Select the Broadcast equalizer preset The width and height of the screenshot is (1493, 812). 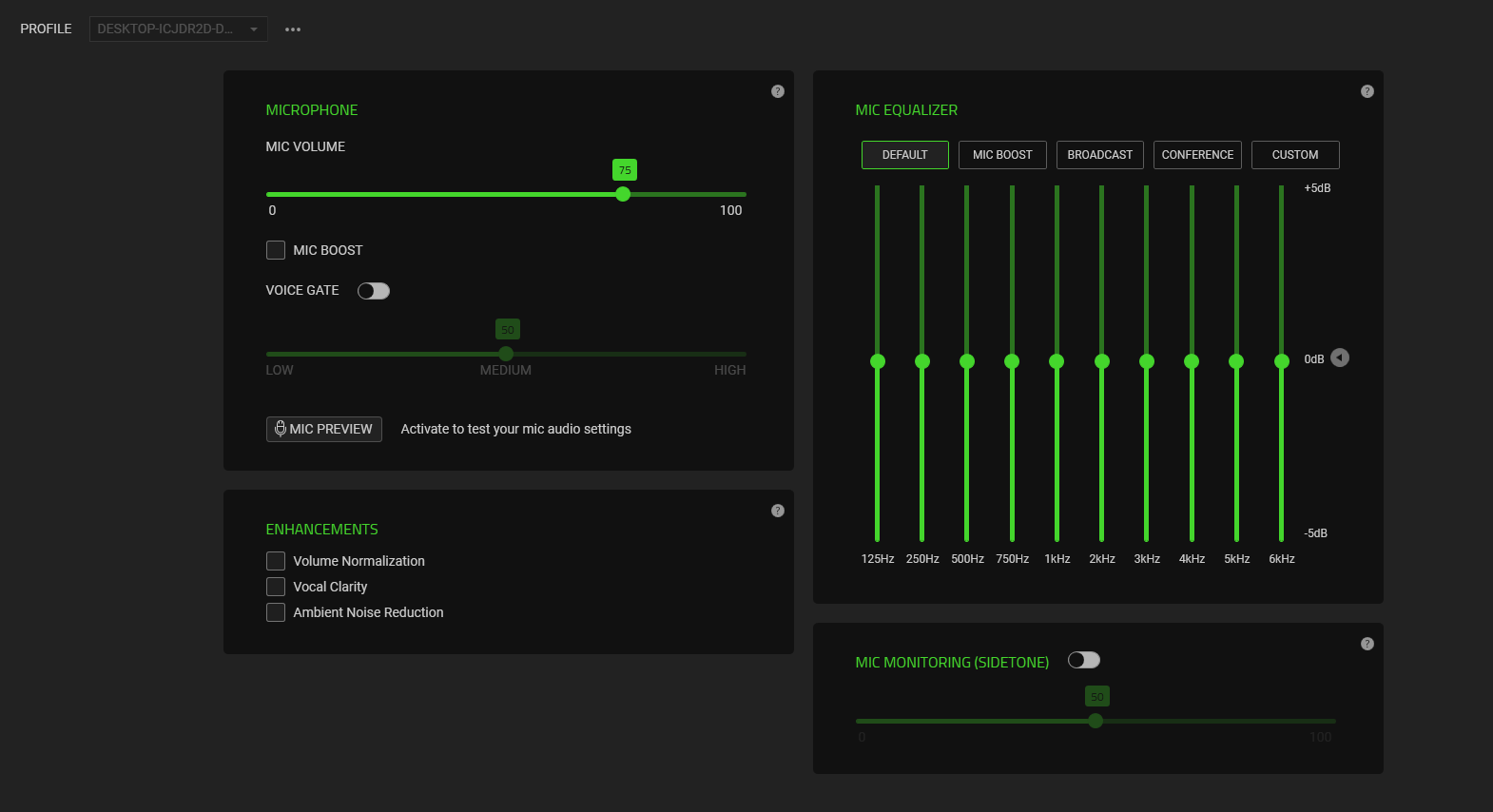[x=1099, y=155]
